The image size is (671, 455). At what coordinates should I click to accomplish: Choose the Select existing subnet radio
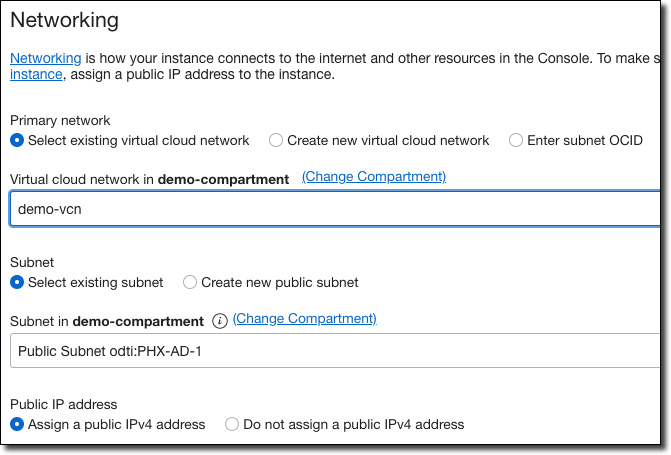point(17,283)
